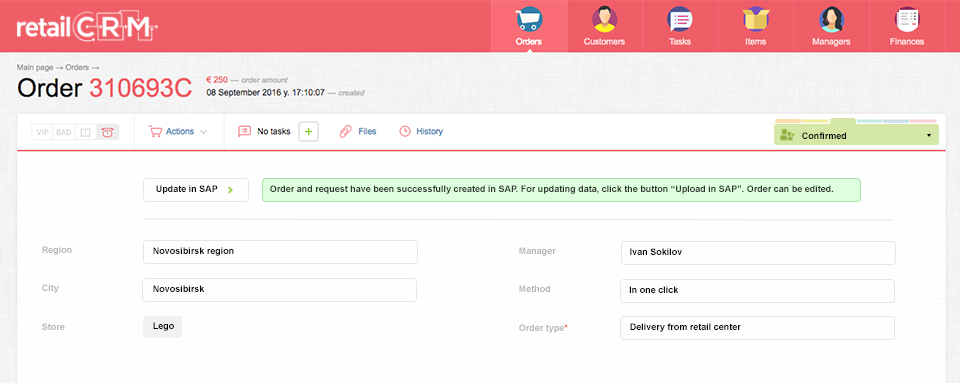Viewport: 960px width, 383px height.
Task: Open the Finances section
Action: pos(907,26)
